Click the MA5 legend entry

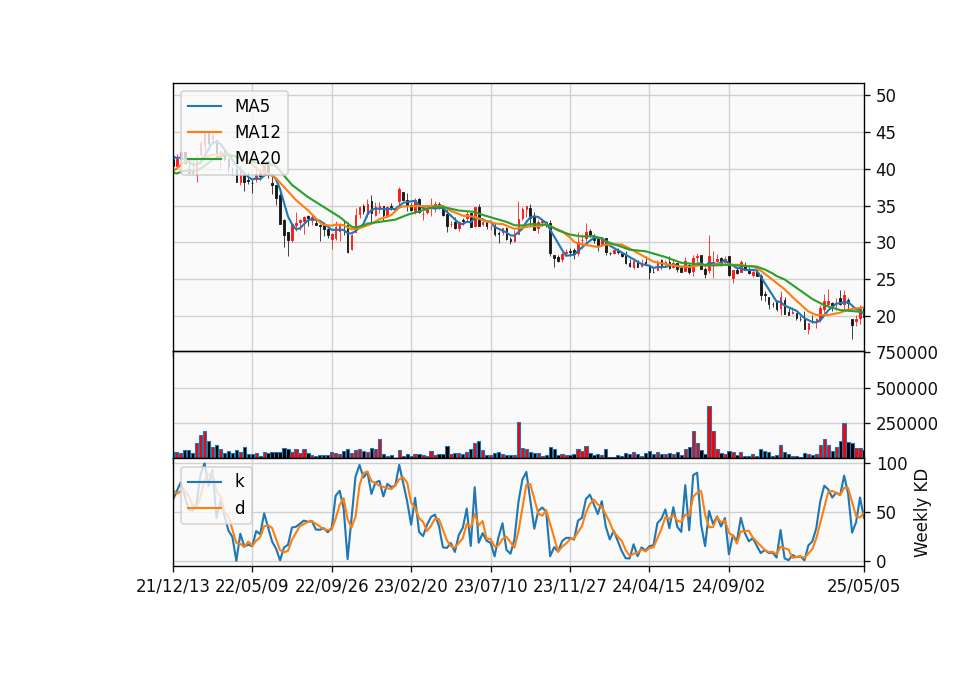[x=228, y=106]
